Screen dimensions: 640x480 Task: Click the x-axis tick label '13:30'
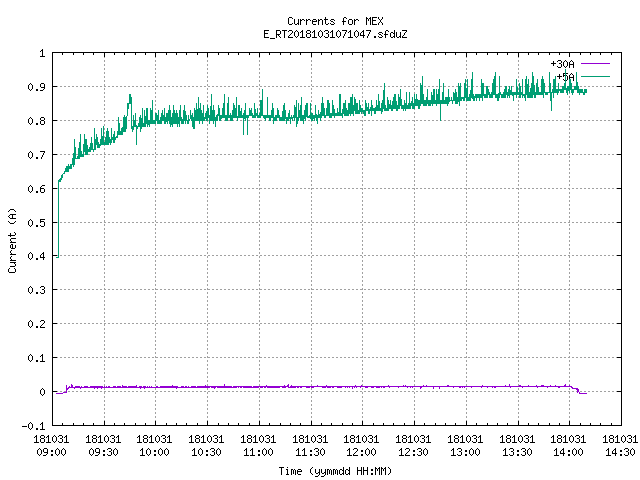pos(517,452)
